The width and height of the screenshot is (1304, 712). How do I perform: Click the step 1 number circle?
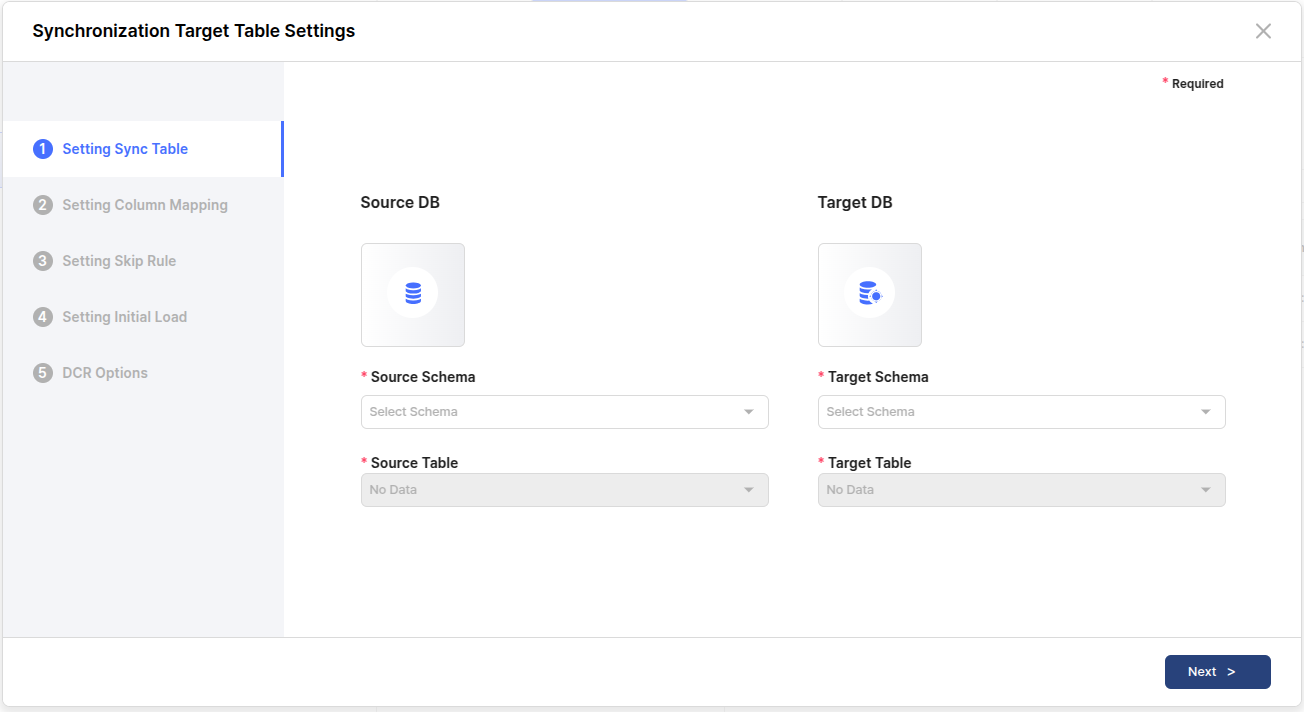(42, 149)
